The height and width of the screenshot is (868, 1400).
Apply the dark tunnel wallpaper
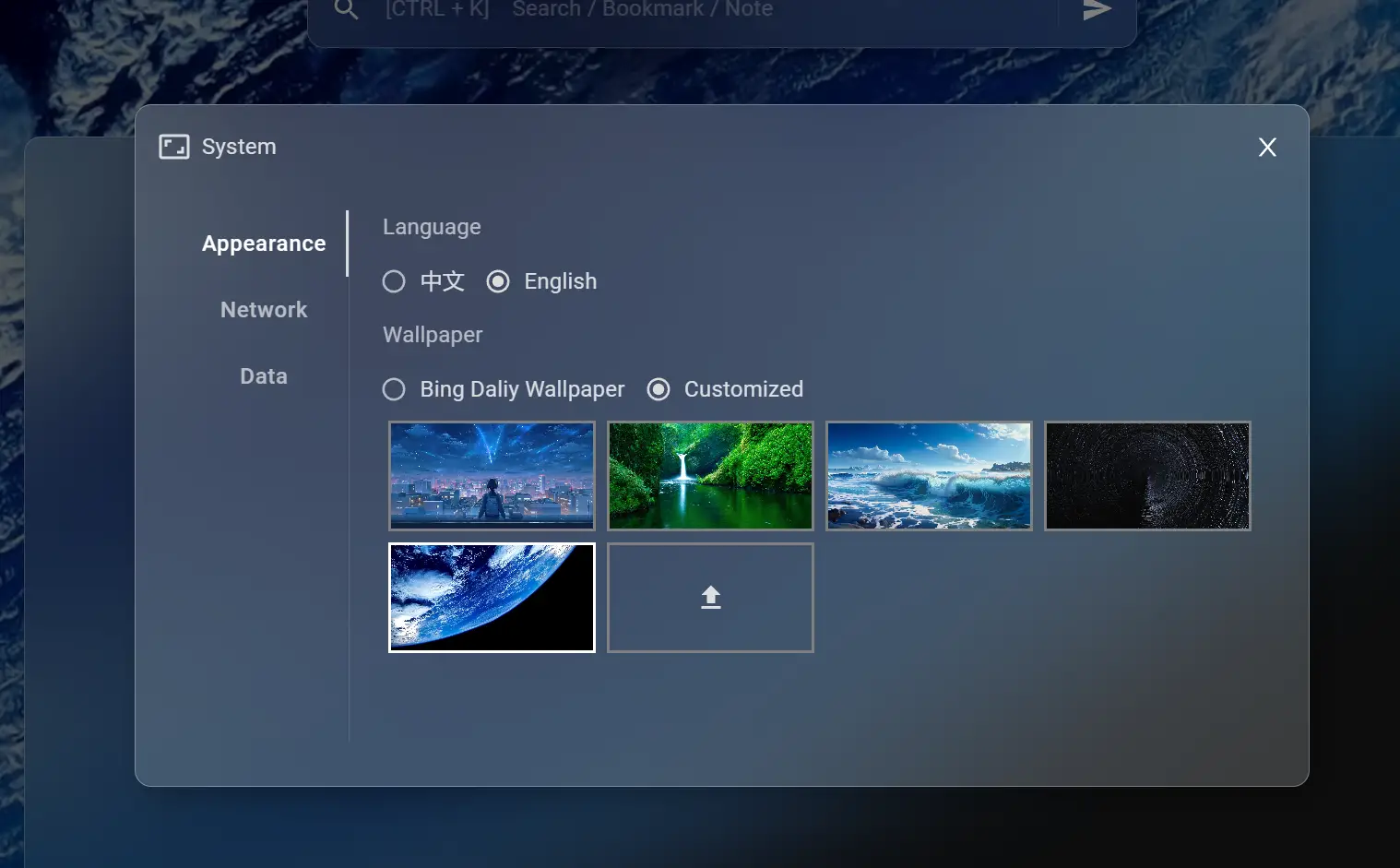(x=1147, y=476)
